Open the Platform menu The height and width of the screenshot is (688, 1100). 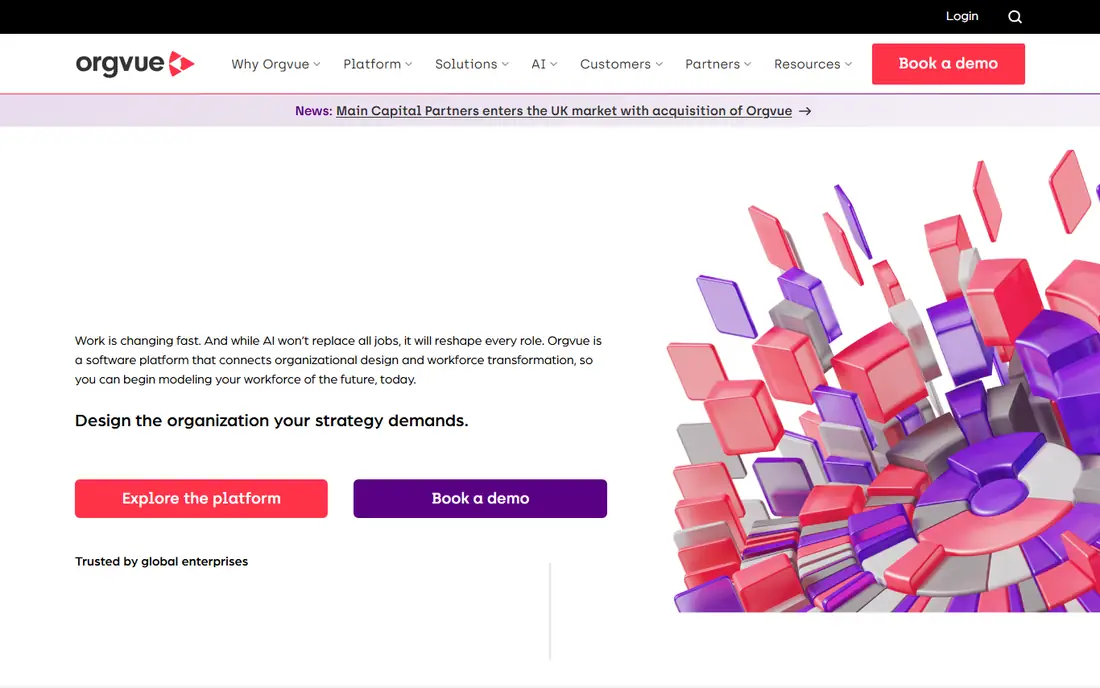click(377, 64)
